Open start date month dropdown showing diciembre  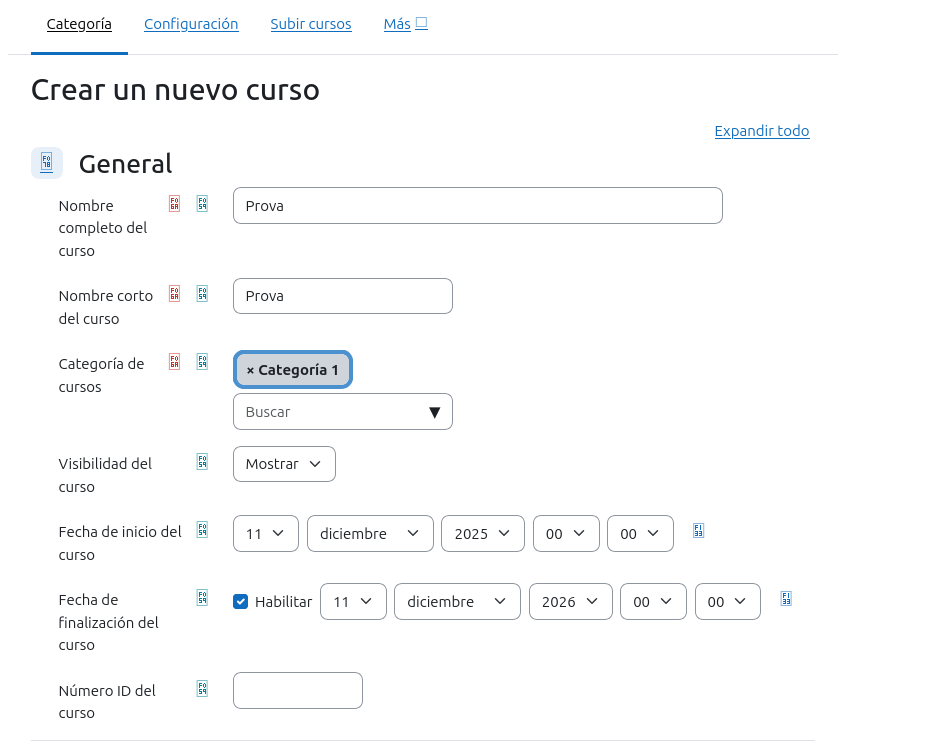370,534
